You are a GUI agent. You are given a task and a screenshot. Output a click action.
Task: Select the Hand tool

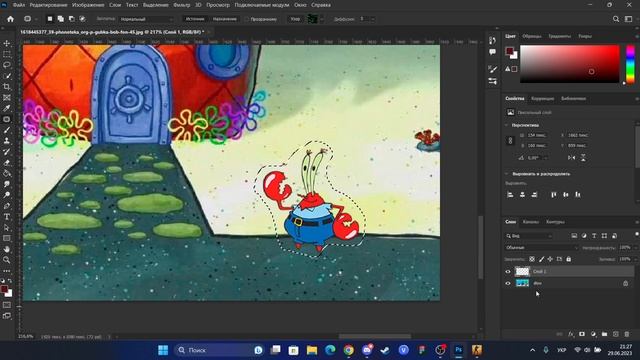coord(7,249)
